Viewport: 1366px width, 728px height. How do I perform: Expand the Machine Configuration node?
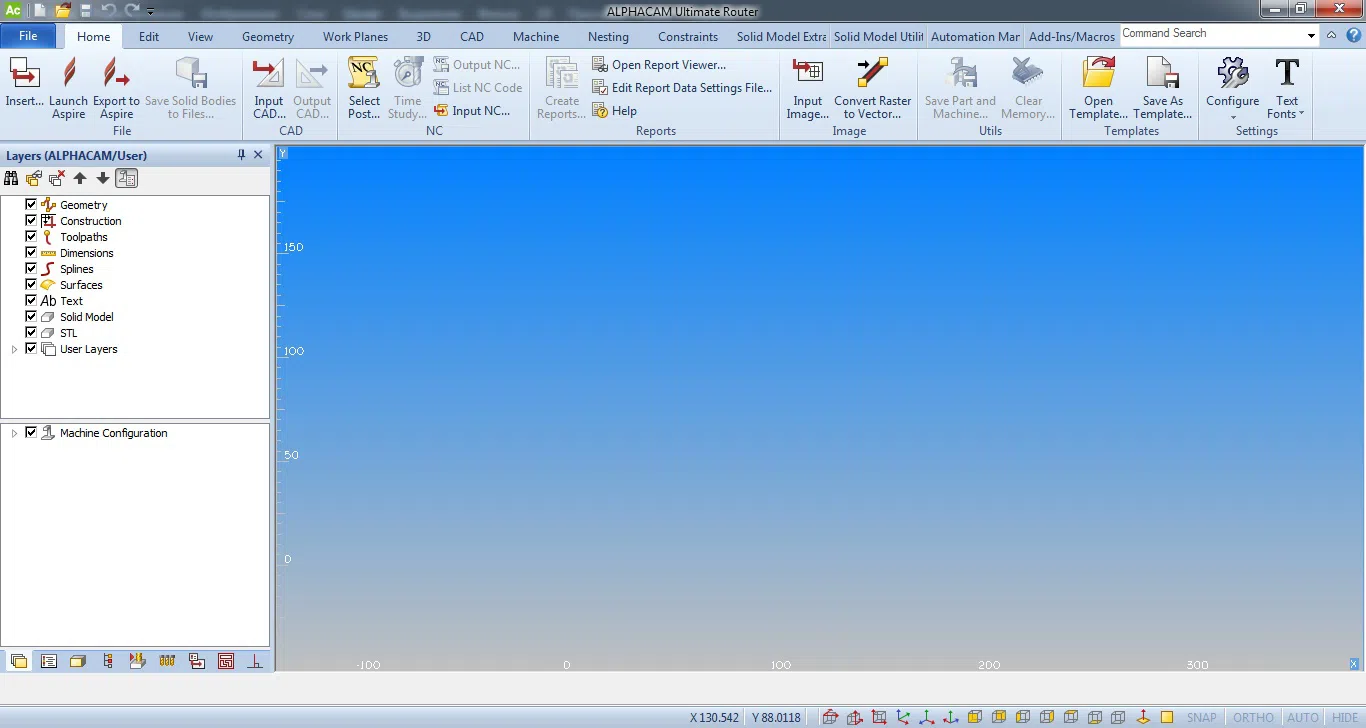tap(14, 433)
